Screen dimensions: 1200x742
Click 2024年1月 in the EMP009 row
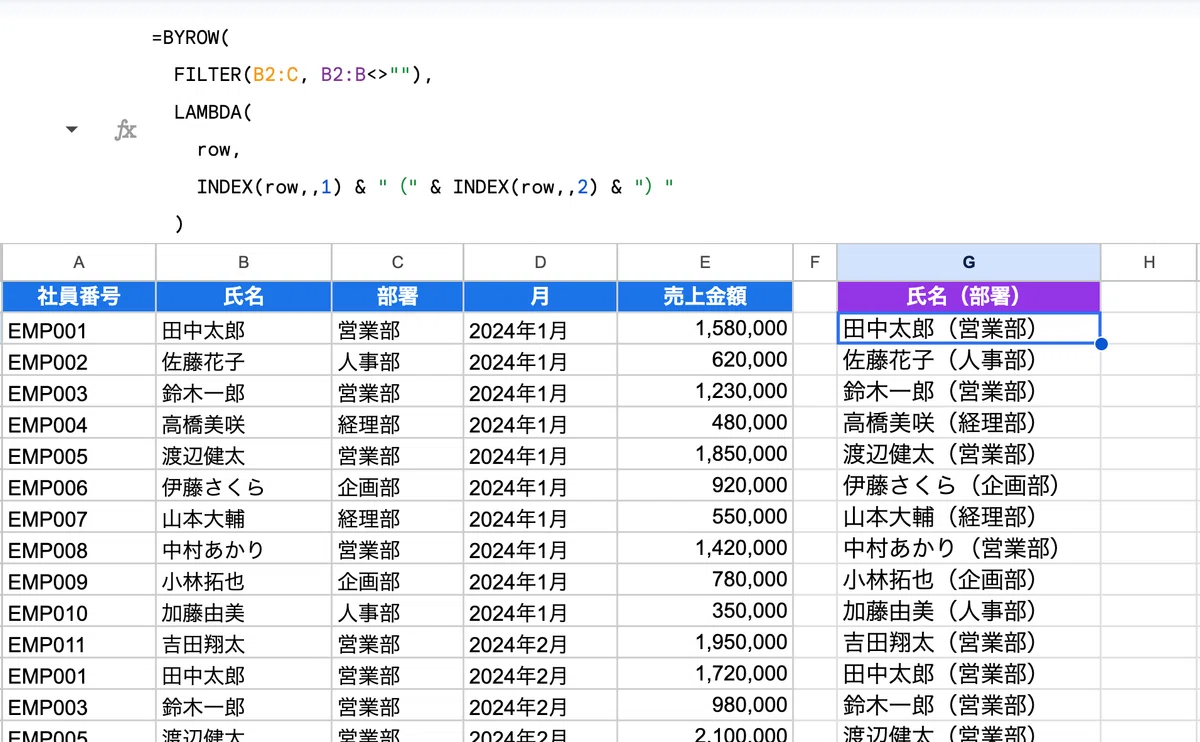pyautogui.click(x=540, y=581)
